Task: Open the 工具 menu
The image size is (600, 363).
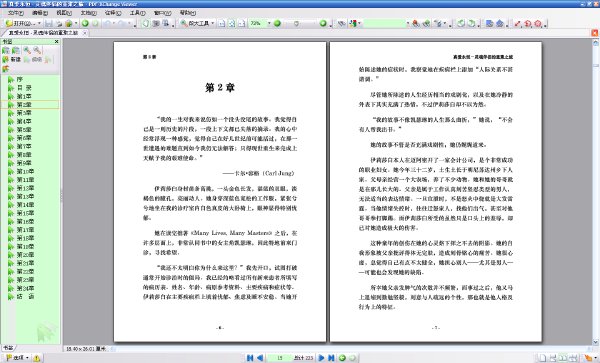Action: (x=137, y=13)
